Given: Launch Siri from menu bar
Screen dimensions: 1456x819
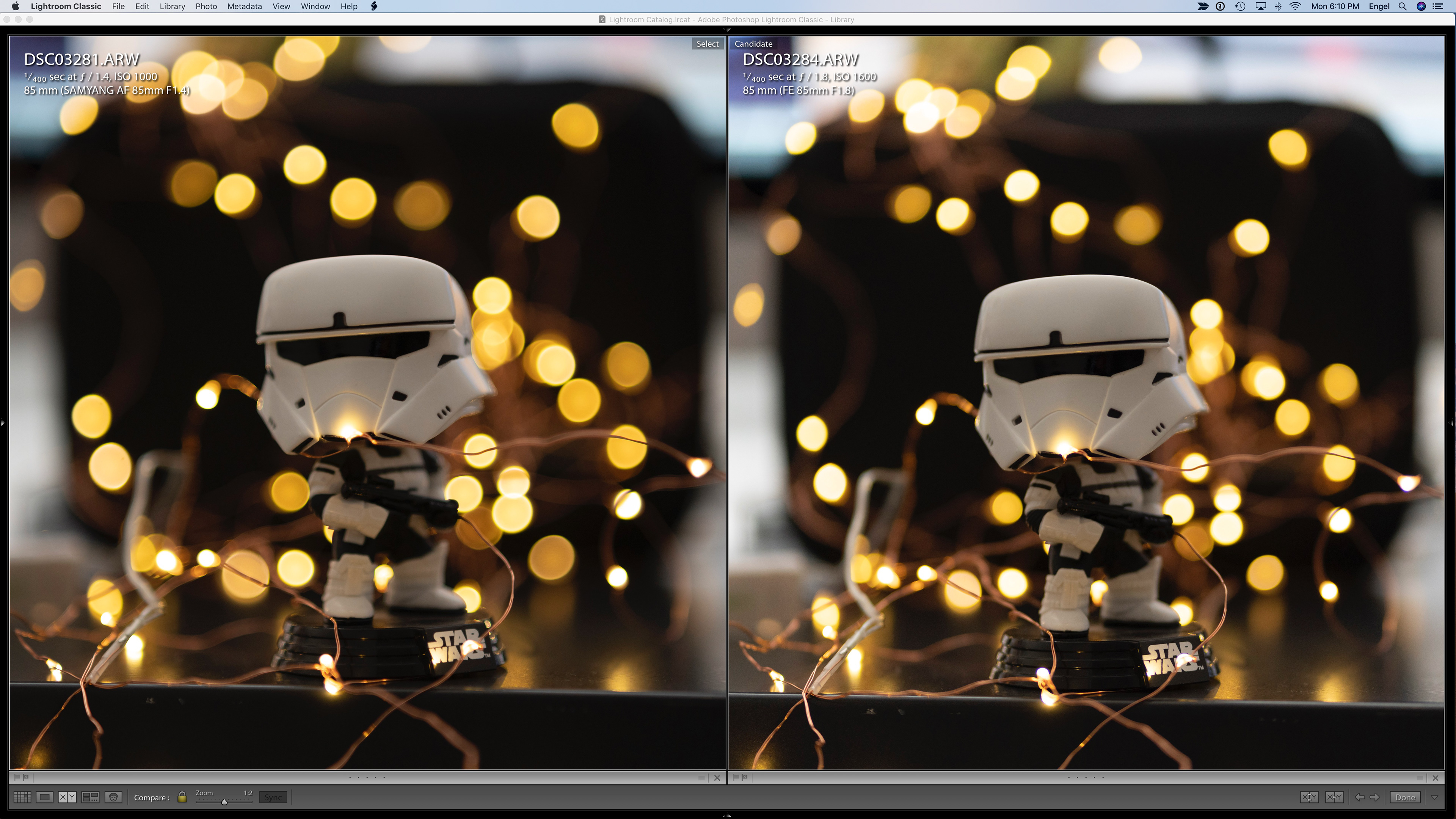Looking at the screenshot, I should click(1421, 6).
